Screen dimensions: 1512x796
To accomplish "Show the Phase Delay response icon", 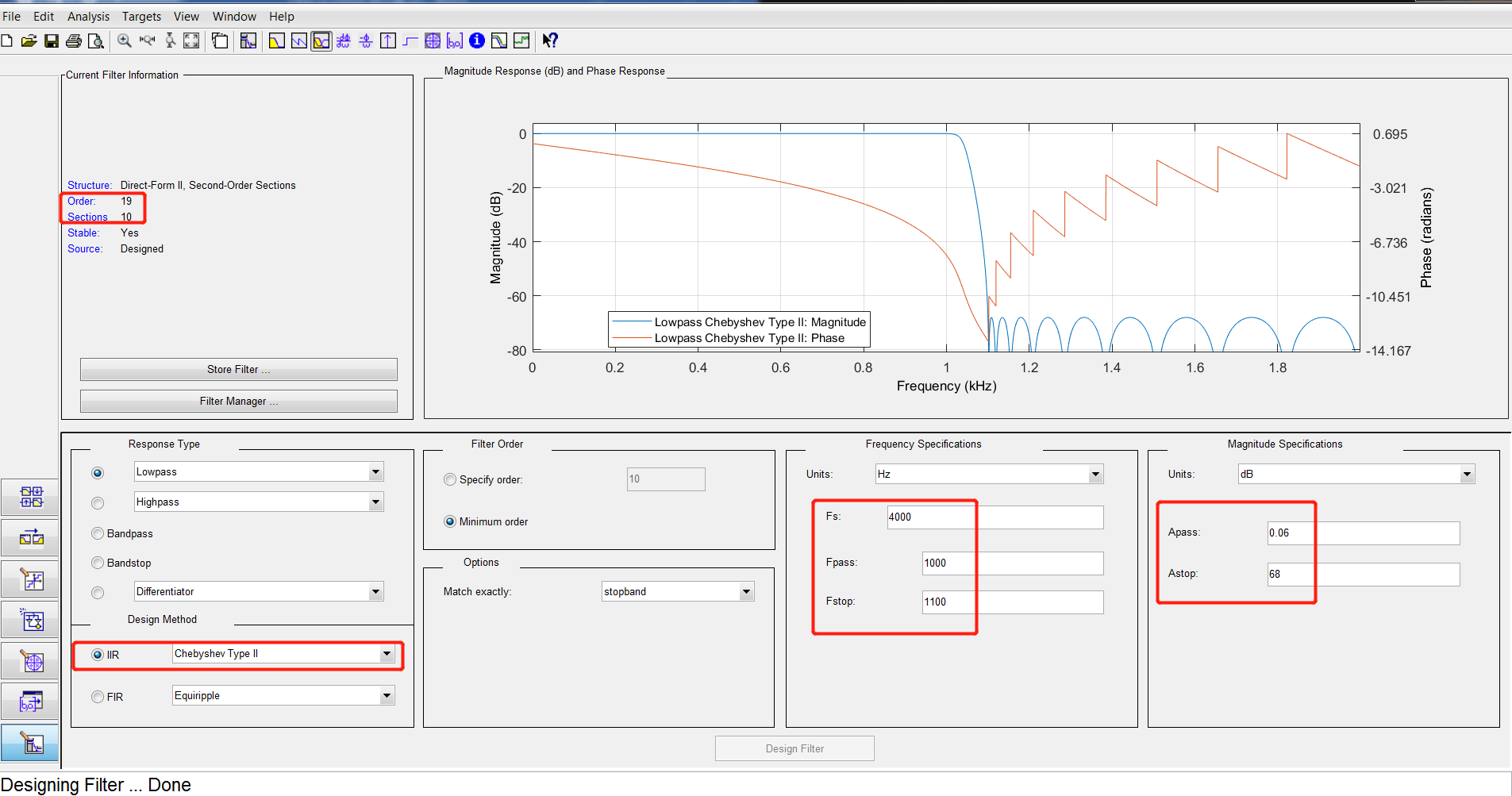I will [x=366, y=40].
